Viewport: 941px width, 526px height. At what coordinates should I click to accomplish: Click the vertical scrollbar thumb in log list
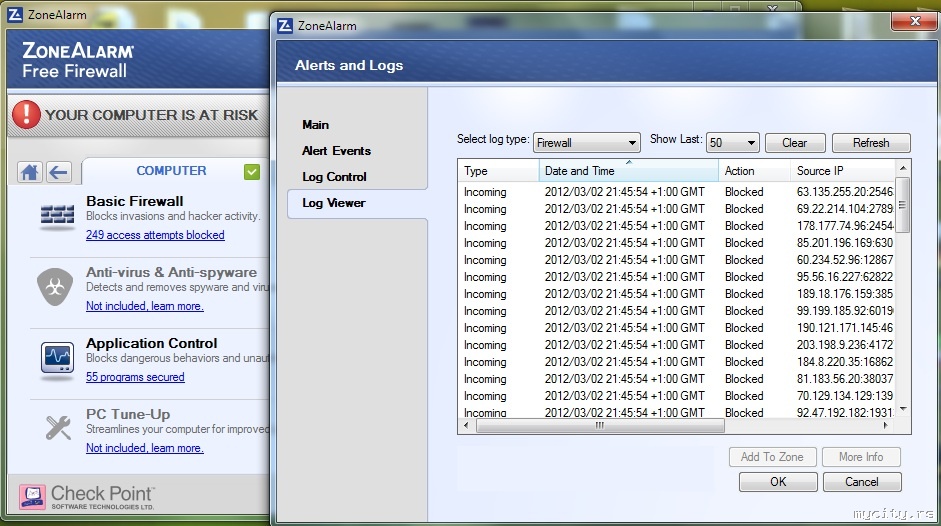pos(903,205)
